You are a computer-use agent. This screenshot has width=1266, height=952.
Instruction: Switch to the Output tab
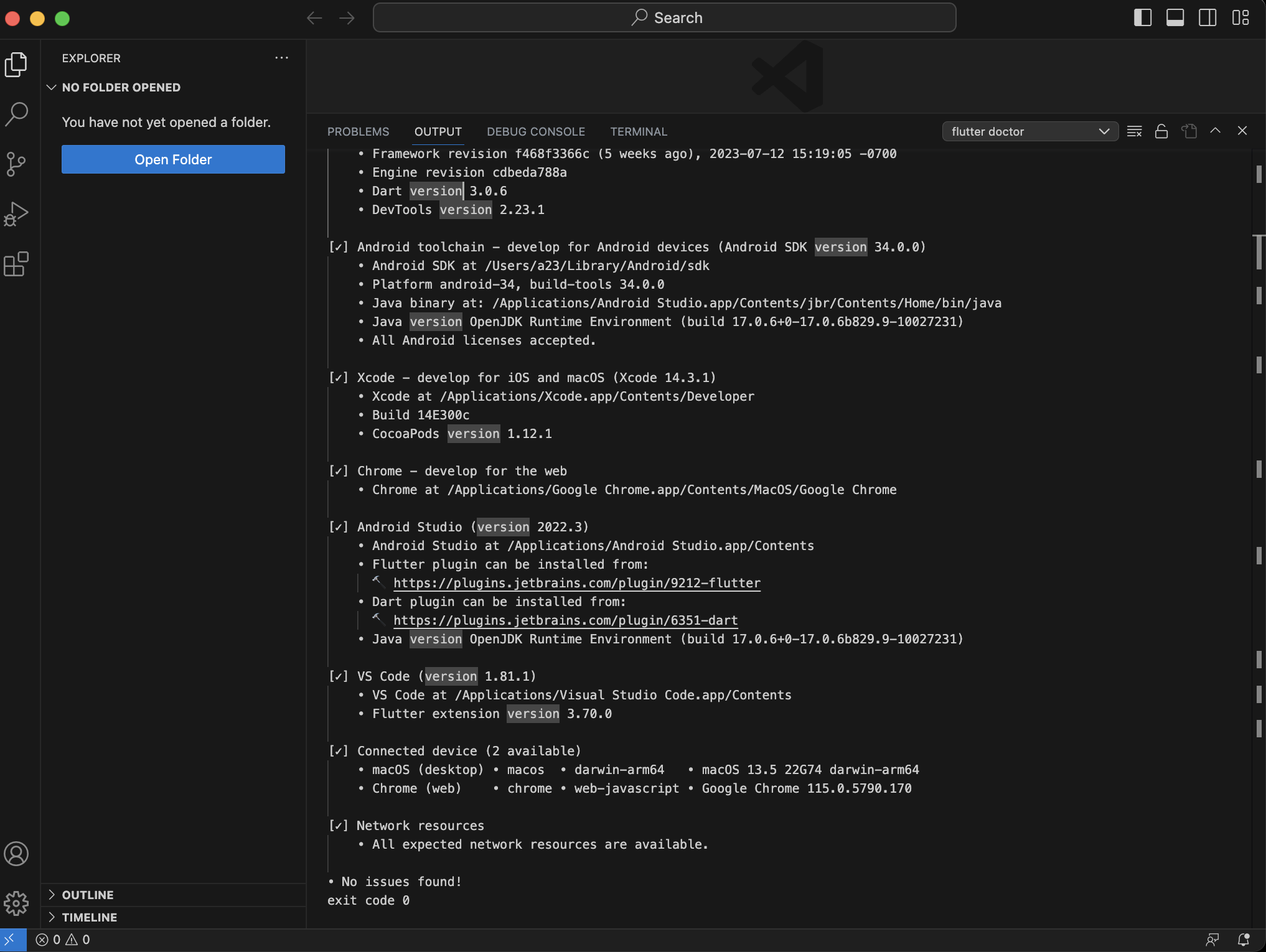pos(438,132)
